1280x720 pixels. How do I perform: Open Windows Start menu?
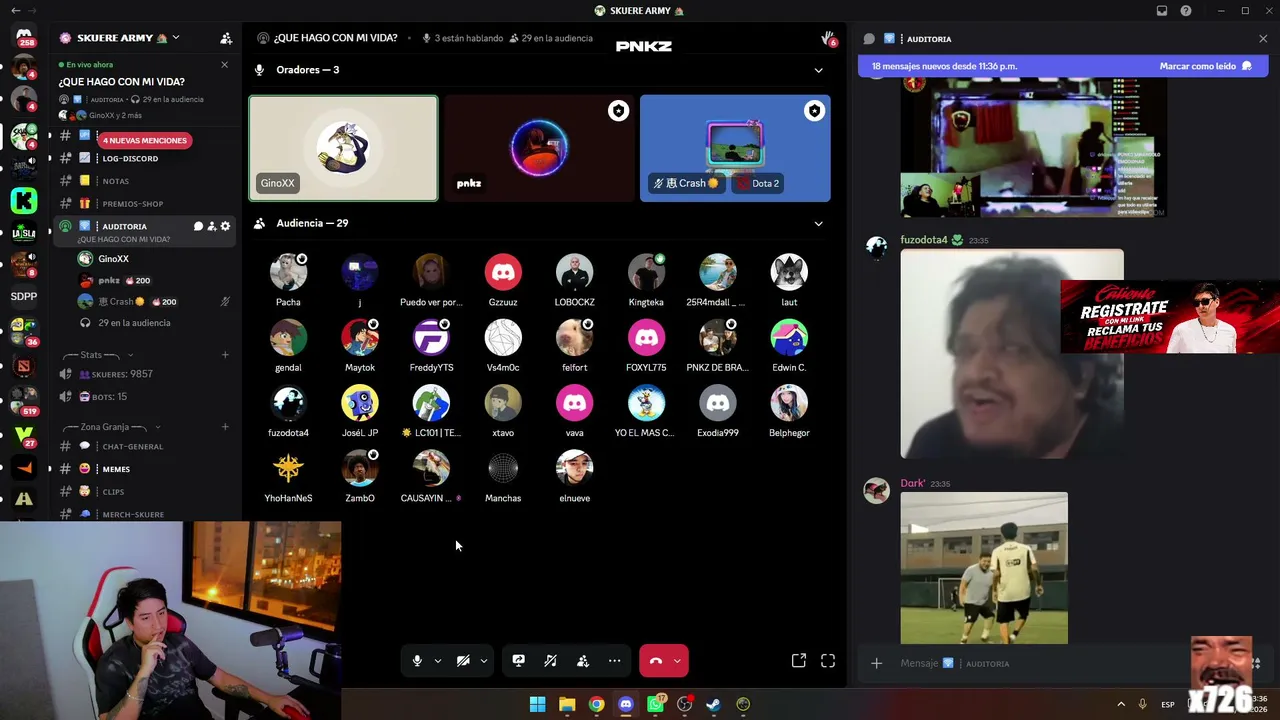537,704
